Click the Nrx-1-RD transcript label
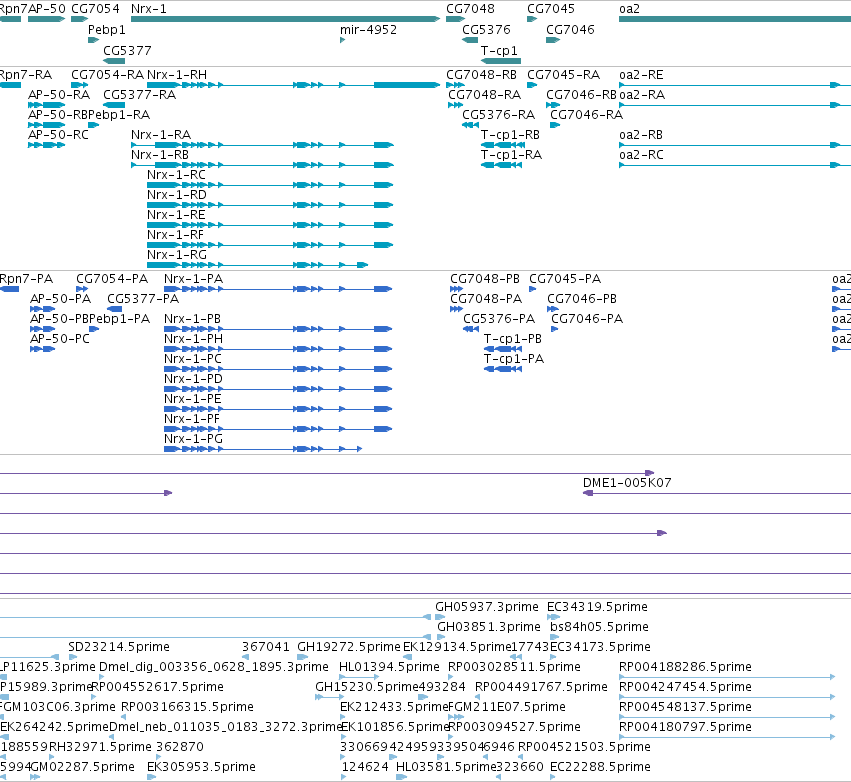Viewport: 851px width, 782px height. [x=176, y=194]
